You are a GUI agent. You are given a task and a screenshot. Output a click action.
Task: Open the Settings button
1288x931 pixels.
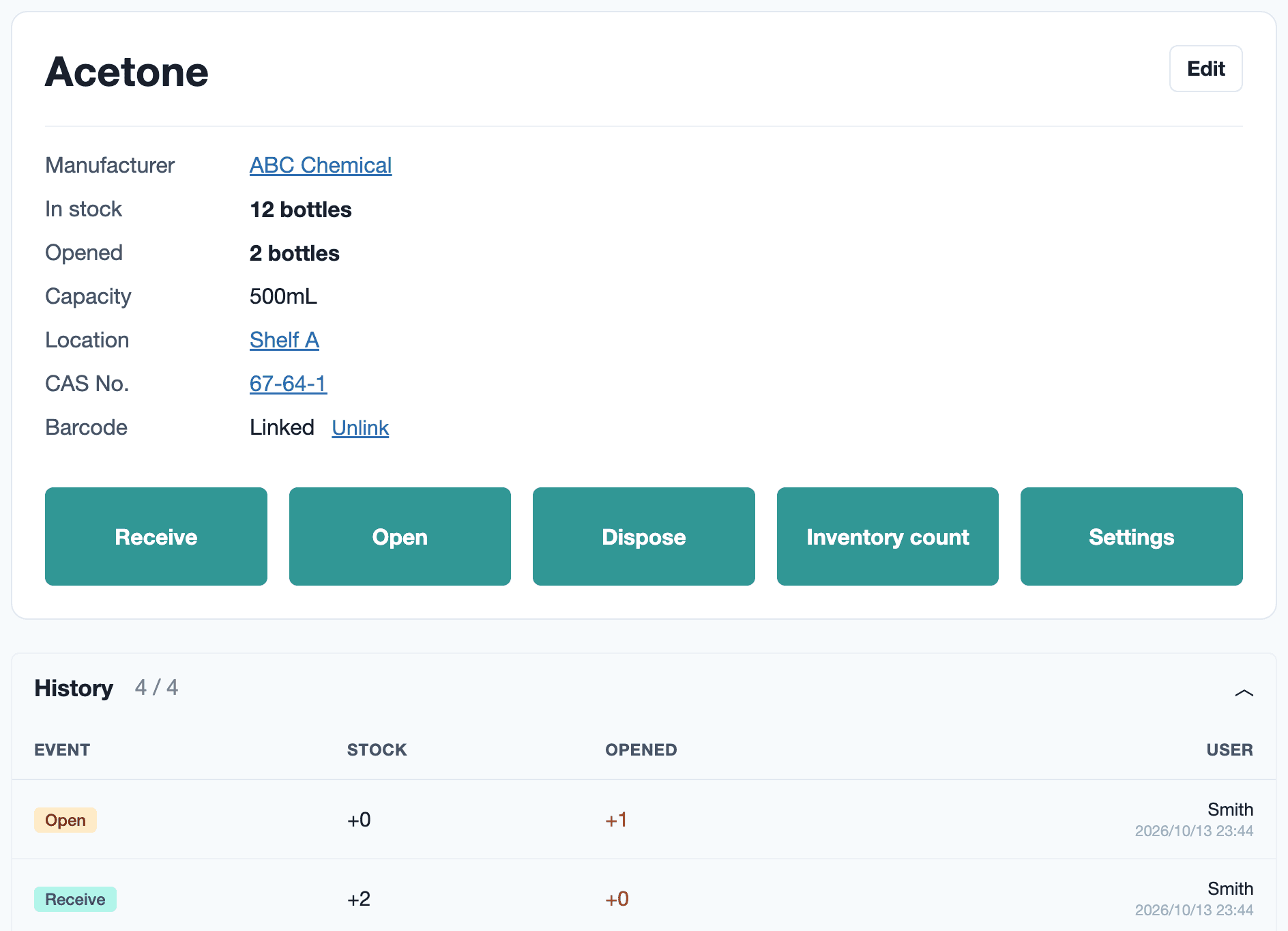[x=1131, y=536]
